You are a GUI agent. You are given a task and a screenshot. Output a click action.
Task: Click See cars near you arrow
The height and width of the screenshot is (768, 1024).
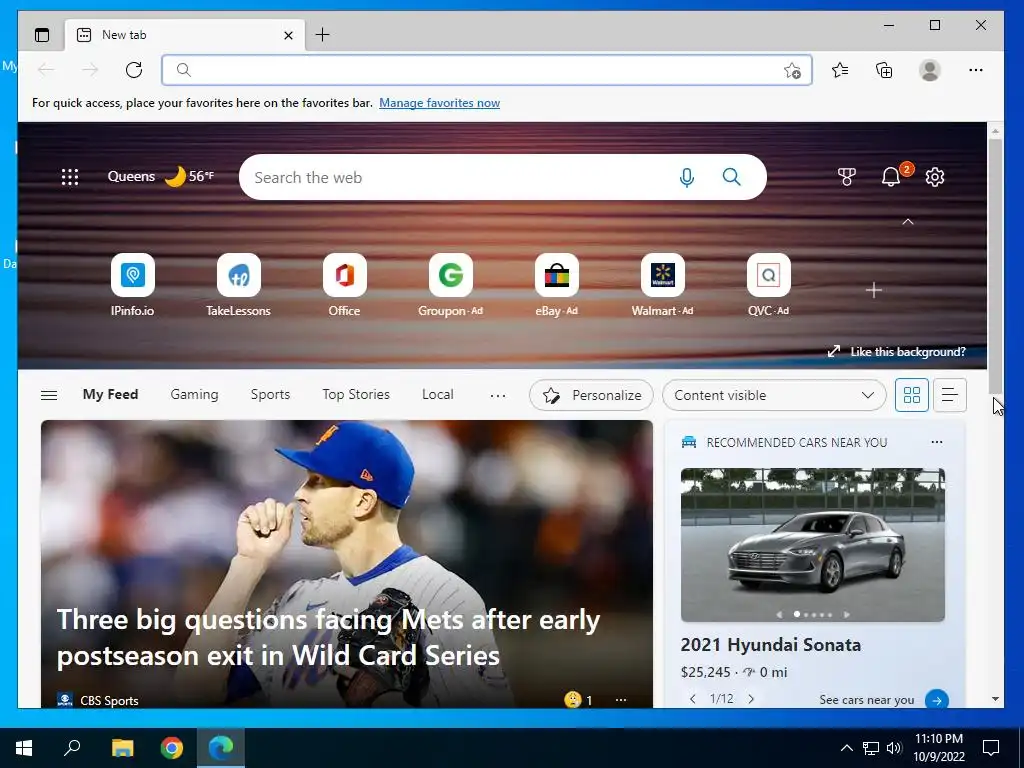[x=936, y=699]
